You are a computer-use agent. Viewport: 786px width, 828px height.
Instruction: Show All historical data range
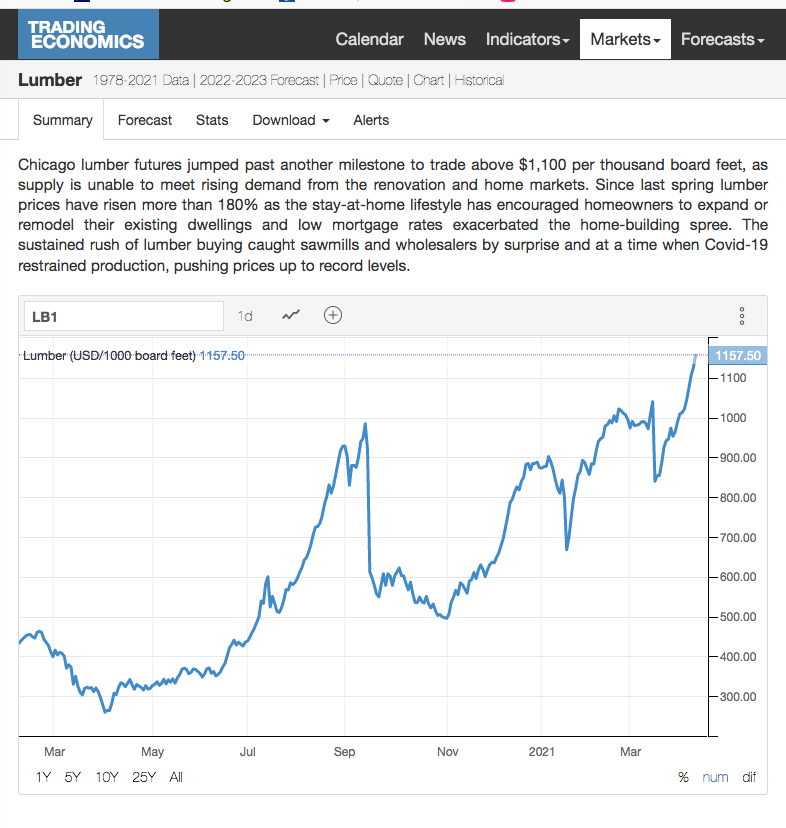coord(176,777)
